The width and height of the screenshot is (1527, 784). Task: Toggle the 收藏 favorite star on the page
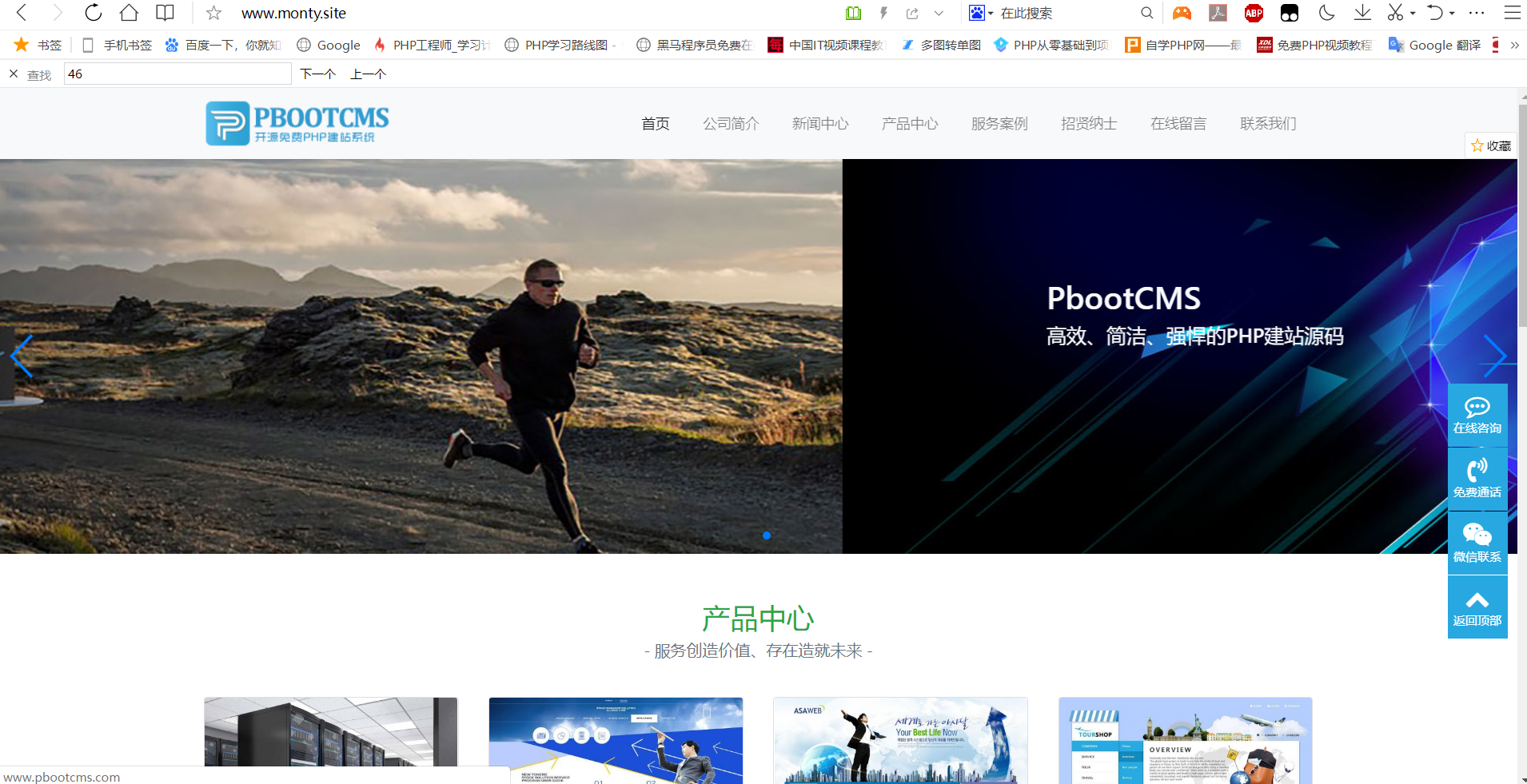click(1489, 145)
